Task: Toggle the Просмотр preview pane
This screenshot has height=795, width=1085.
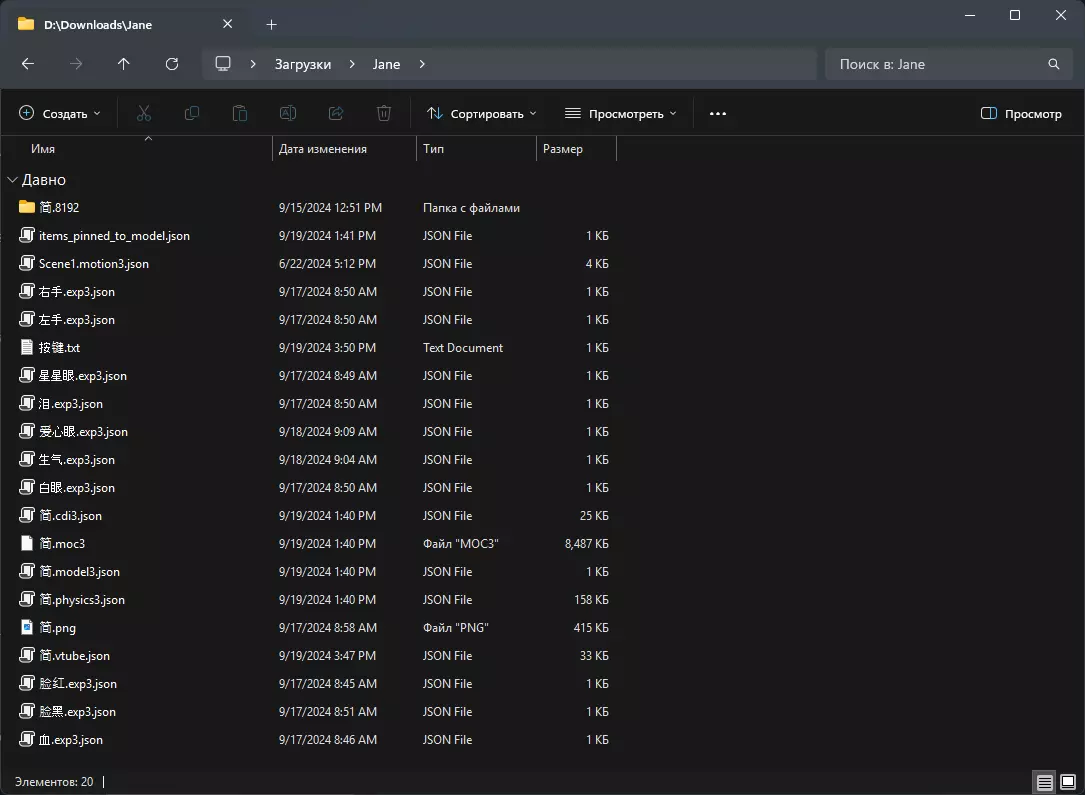Action: click(x=1021, y=114)
